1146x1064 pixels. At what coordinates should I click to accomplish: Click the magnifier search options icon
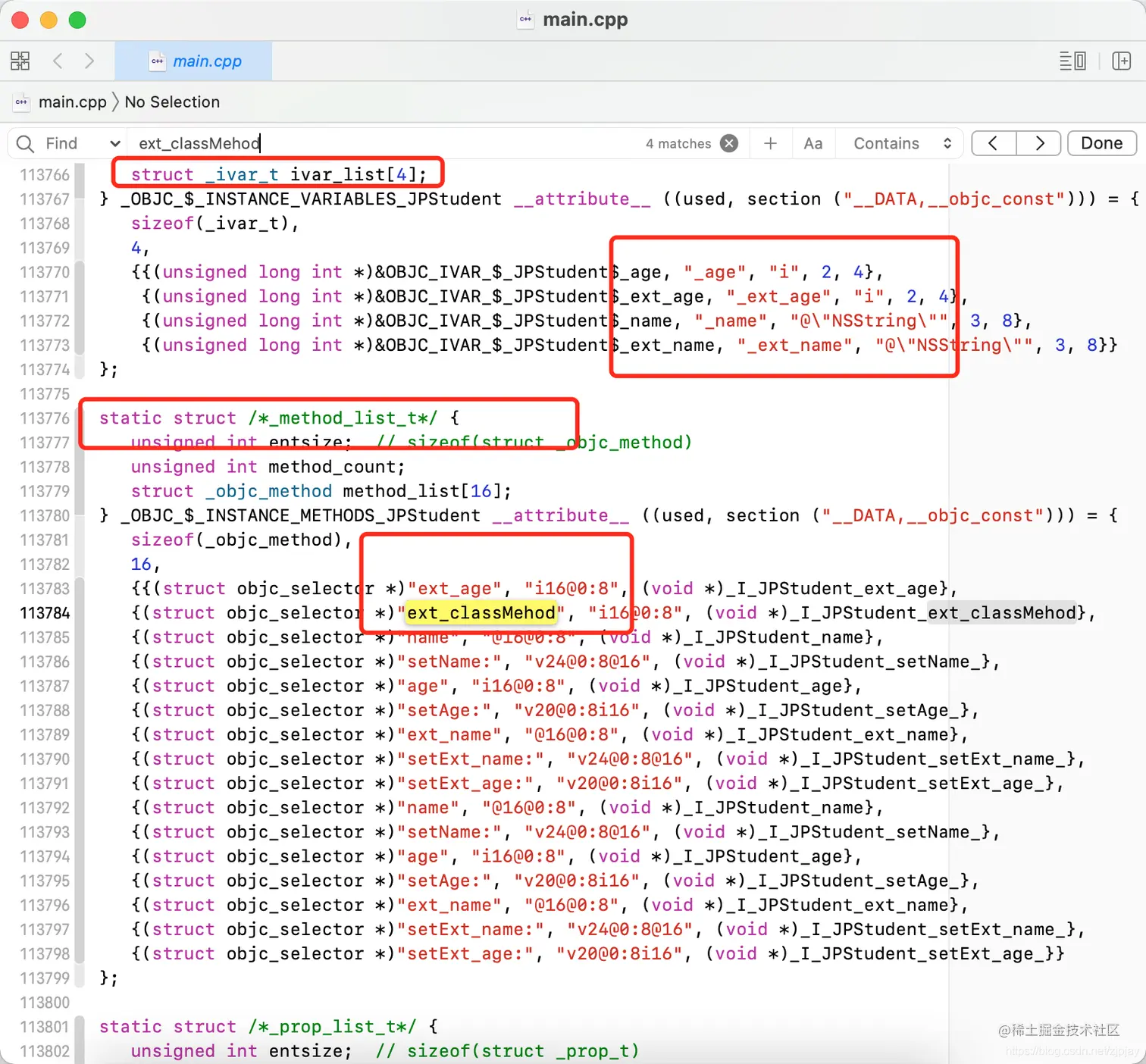(25, 143)
